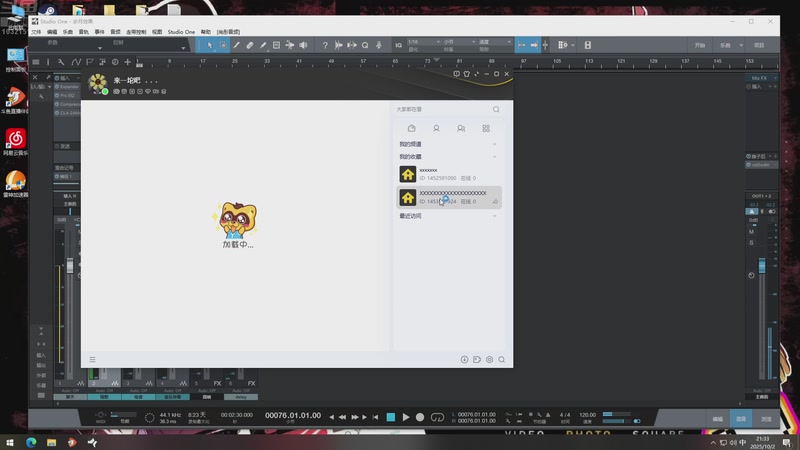Select the Bend tool in Studio One toolbar
Screen dimensions: 800x450
[x=289, y=45]
